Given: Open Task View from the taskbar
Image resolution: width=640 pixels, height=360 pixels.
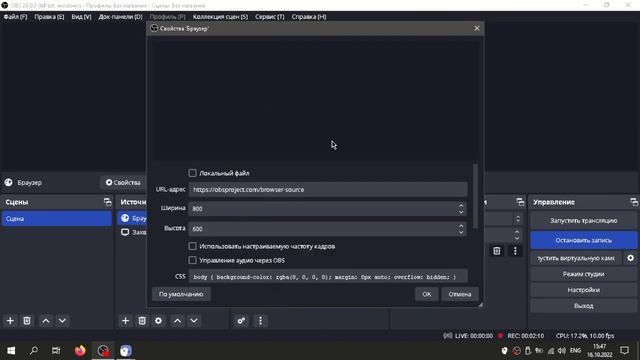Looking at the screenshot, I should click(56, 351).
